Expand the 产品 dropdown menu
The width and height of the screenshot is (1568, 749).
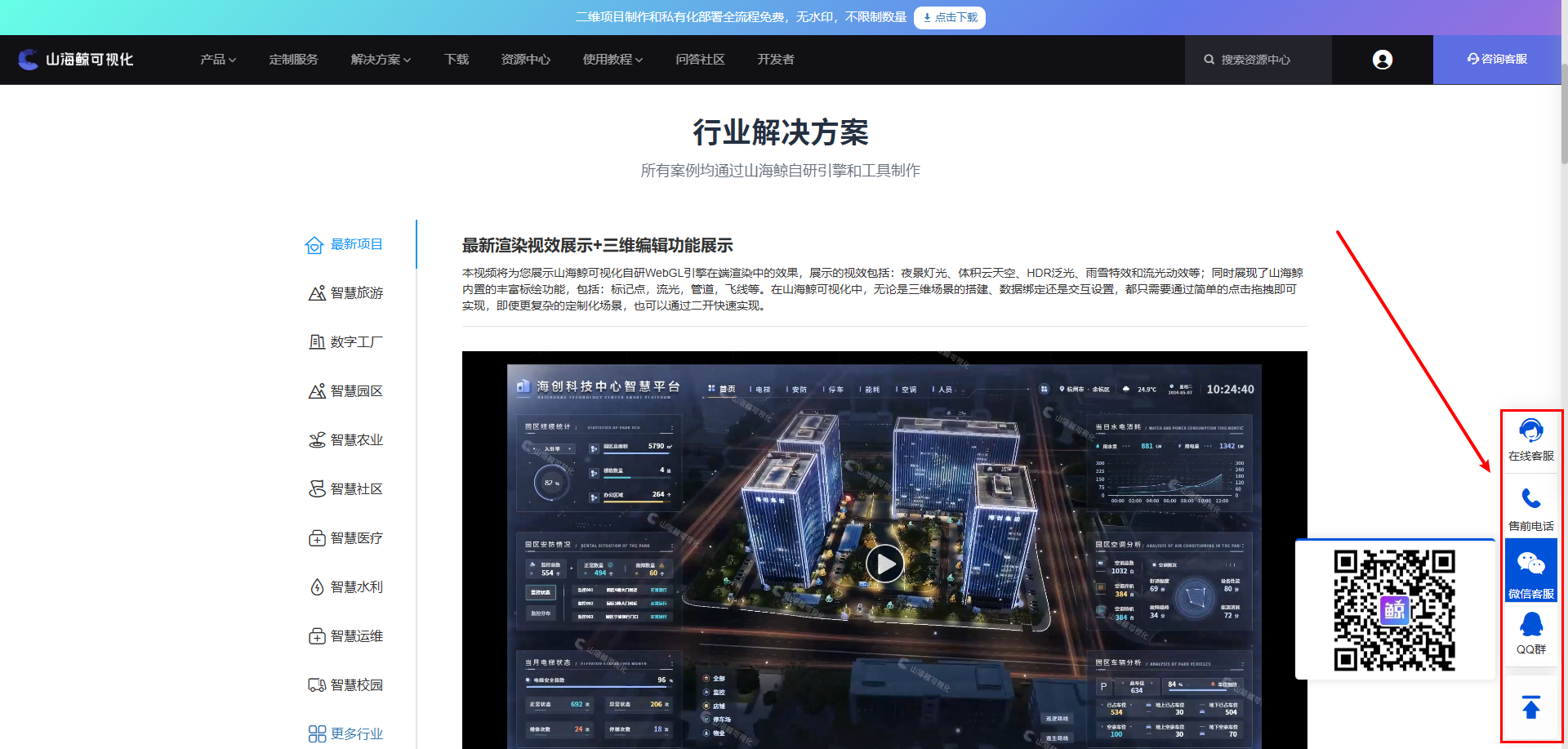click(x=218, y=60)
